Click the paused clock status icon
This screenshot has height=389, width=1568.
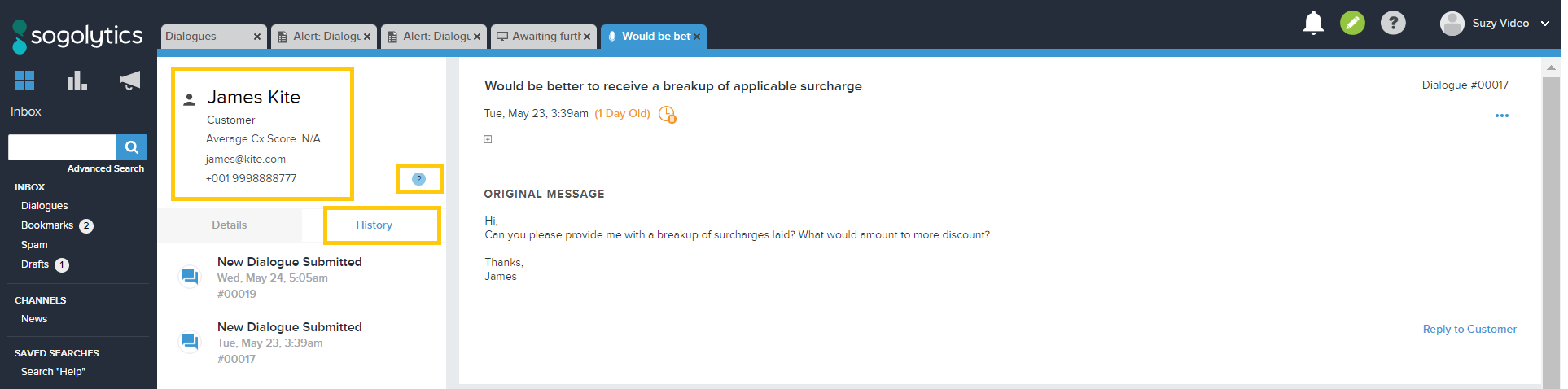(x=667, y=115)
